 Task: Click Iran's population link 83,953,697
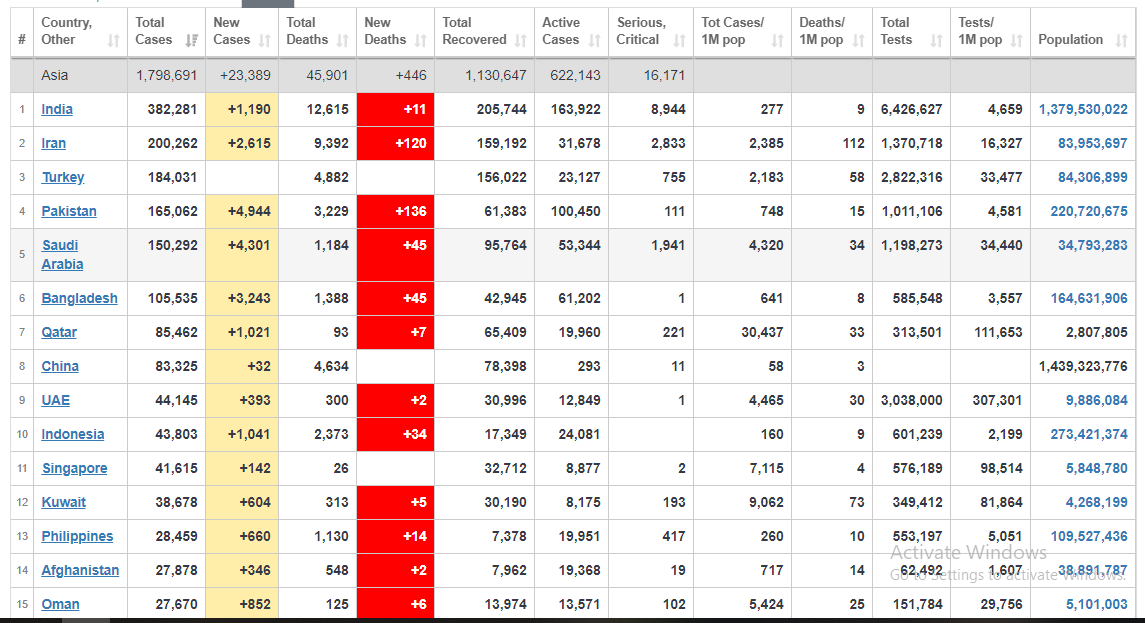pos(1092,143)
